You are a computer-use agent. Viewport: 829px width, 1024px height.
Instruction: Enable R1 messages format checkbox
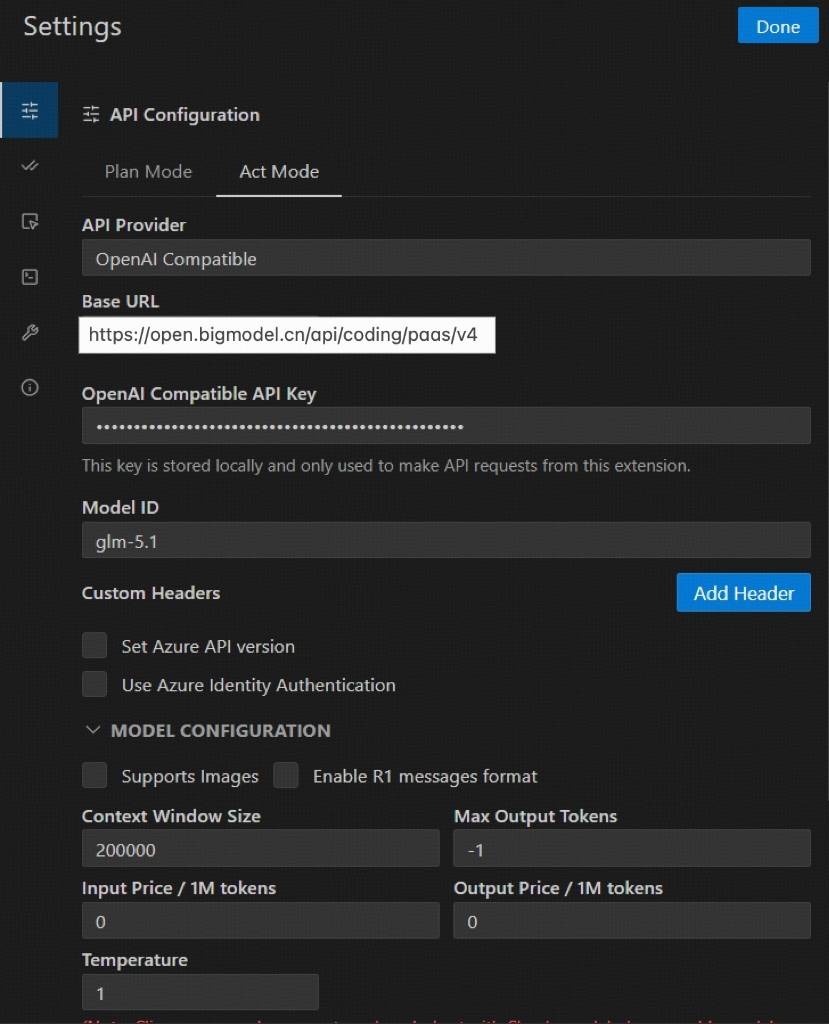[287, 776]
